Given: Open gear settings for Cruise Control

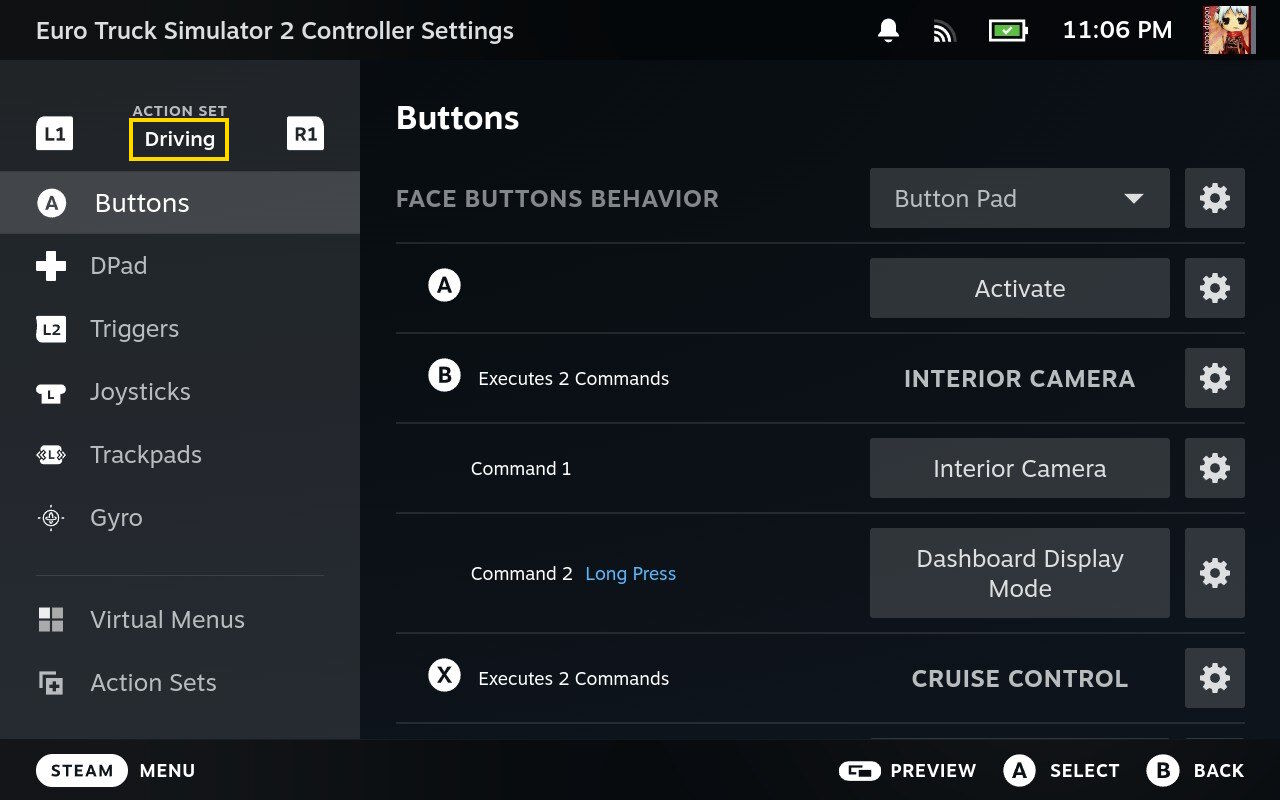Looking at the screenshot, I should pos(1215,678).
